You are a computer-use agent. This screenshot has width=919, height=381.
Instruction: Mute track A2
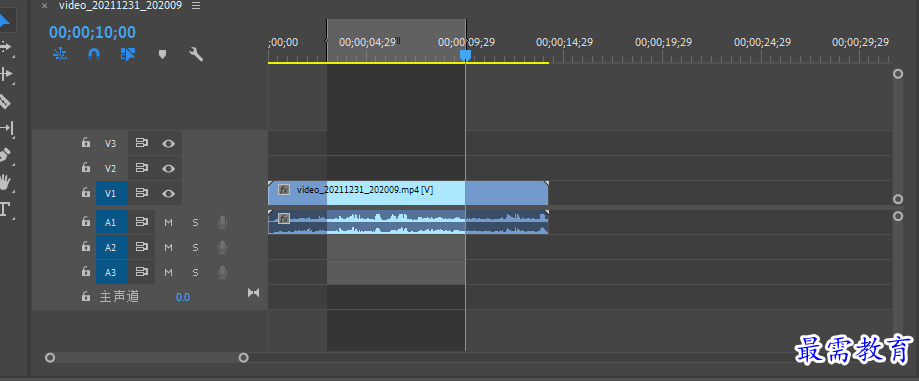click(x=168, y=247)
